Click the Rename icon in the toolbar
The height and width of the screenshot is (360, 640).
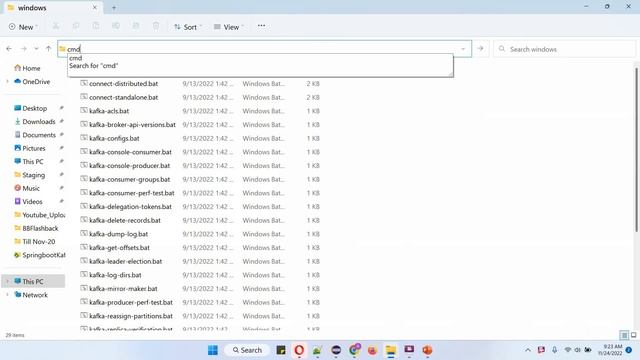[x=116, y=27]
